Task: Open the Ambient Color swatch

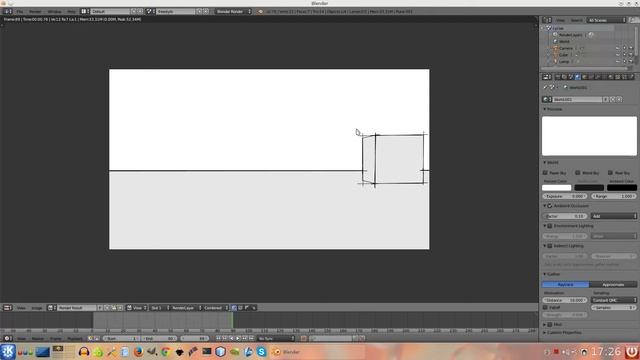Action: tap(622, 188)
